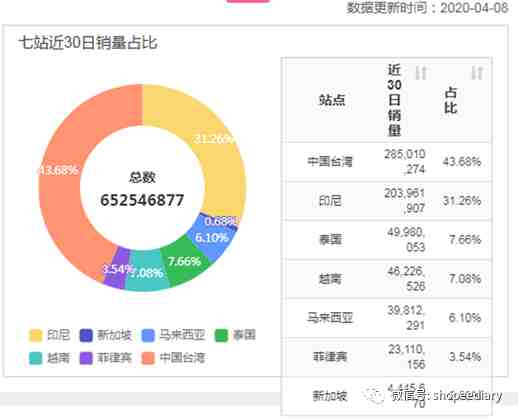518x419 pixels.
Task: Toggle 马来西亚 legend series visibility
Action: point(173,335)
